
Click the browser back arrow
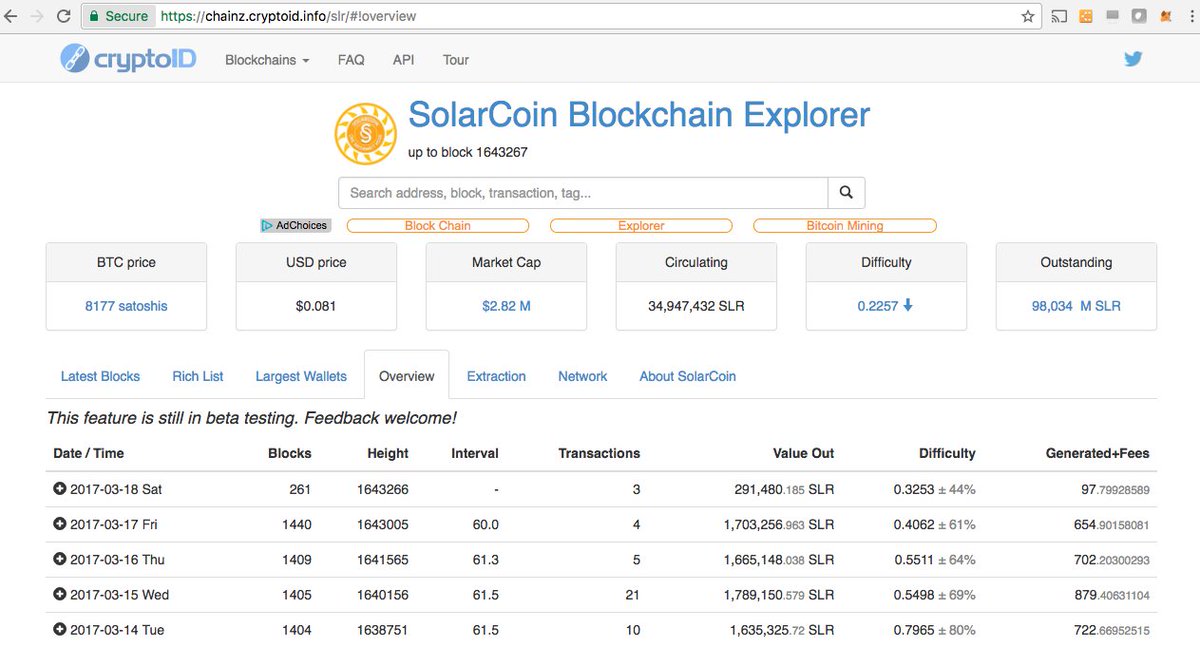pyautogui.click(x=12, y=16)
